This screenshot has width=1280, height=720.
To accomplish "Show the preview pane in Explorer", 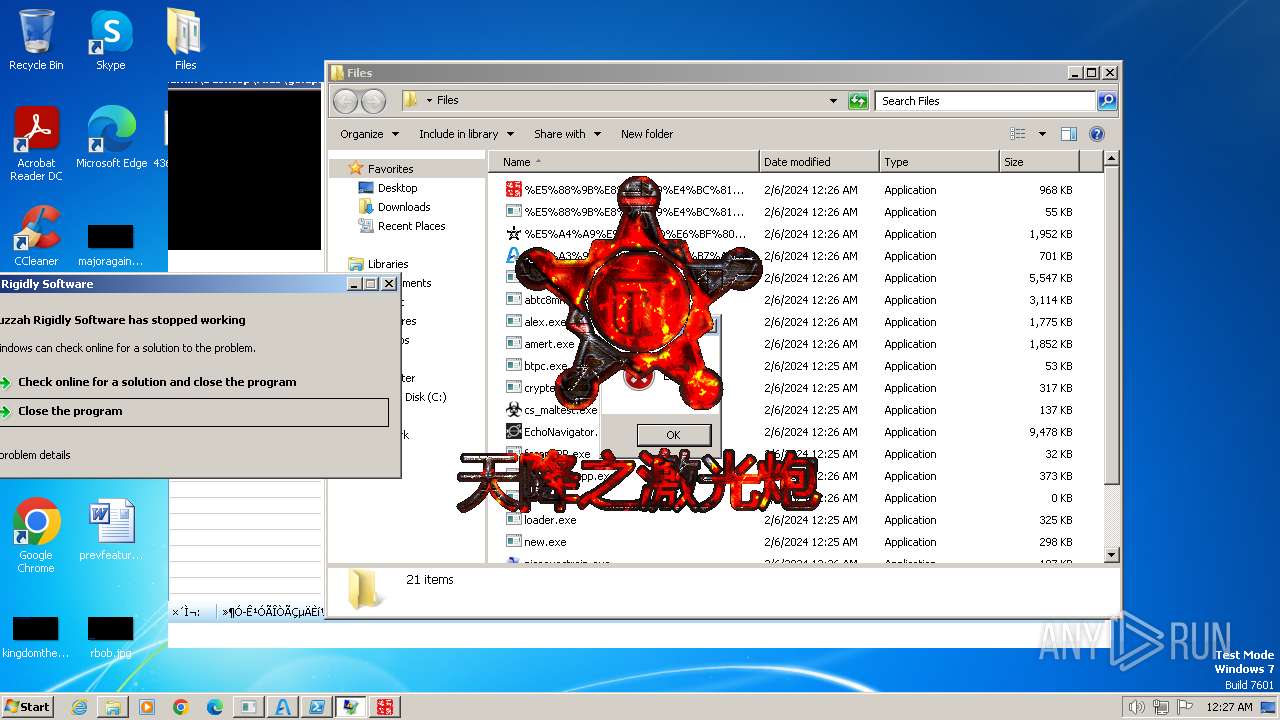I will 1068,134.
